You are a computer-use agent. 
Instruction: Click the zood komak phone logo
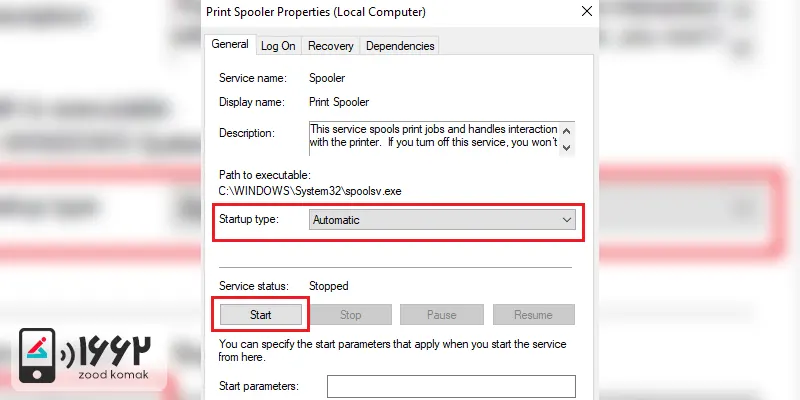point(37,355)
